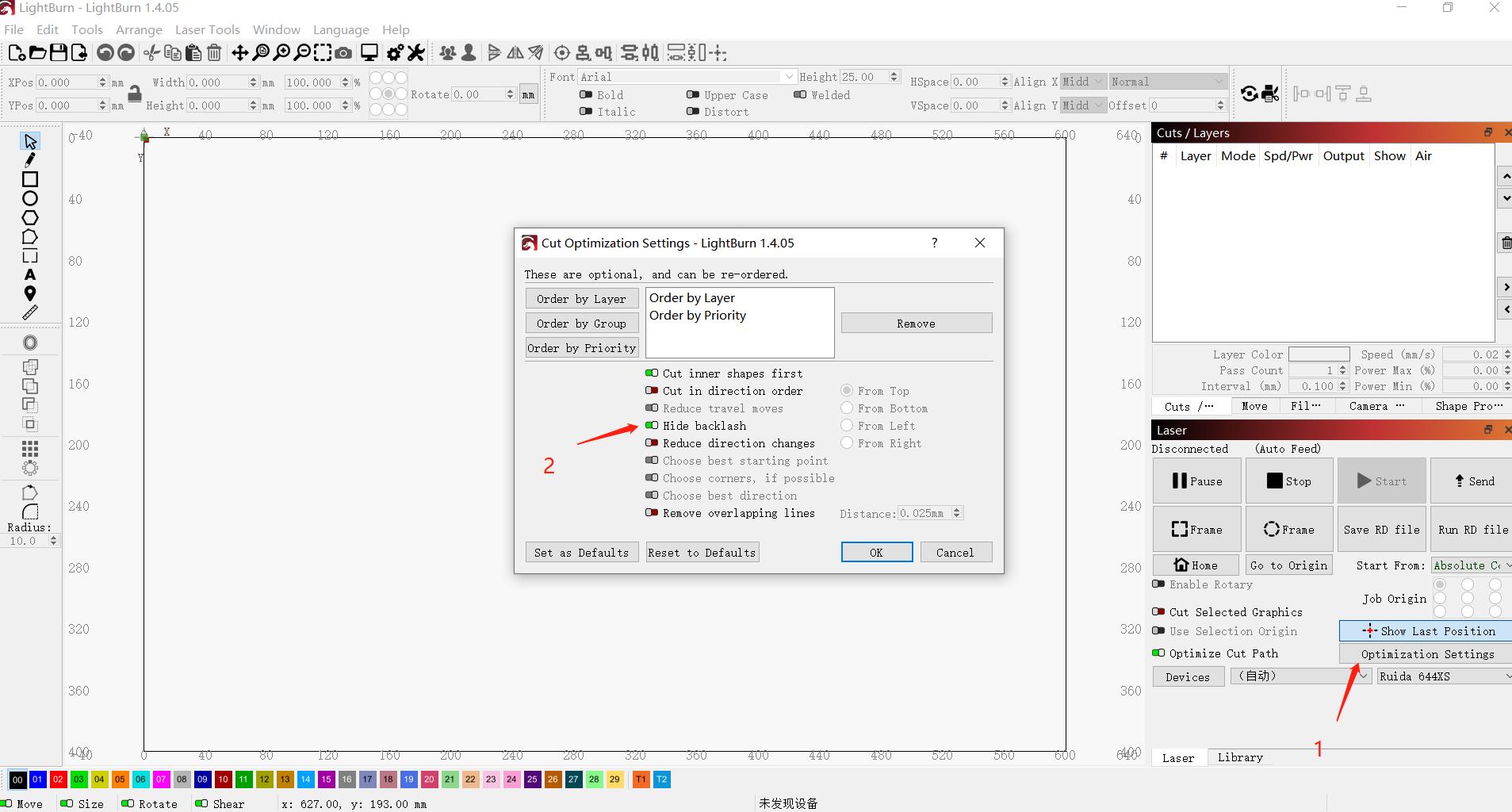Open the auto port selection dropdown
This screenshot has width=1512, height=812.
pos(1300,676)
